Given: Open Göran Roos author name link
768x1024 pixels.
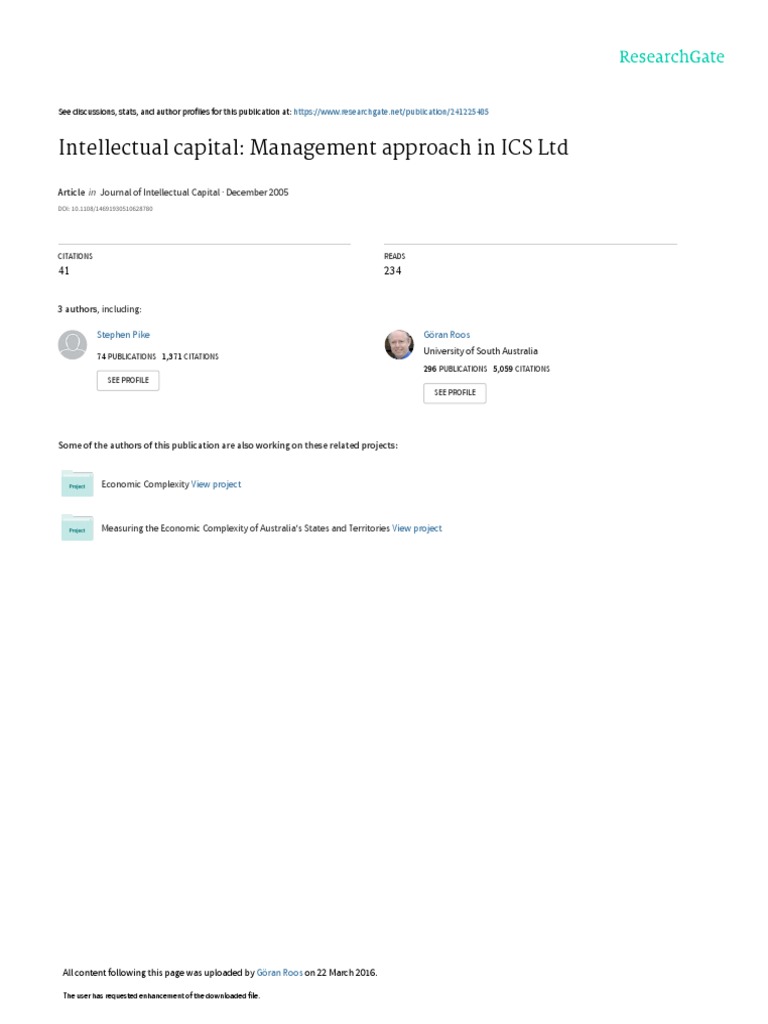Looking at the screenshot, I should (x=447, y=334).
